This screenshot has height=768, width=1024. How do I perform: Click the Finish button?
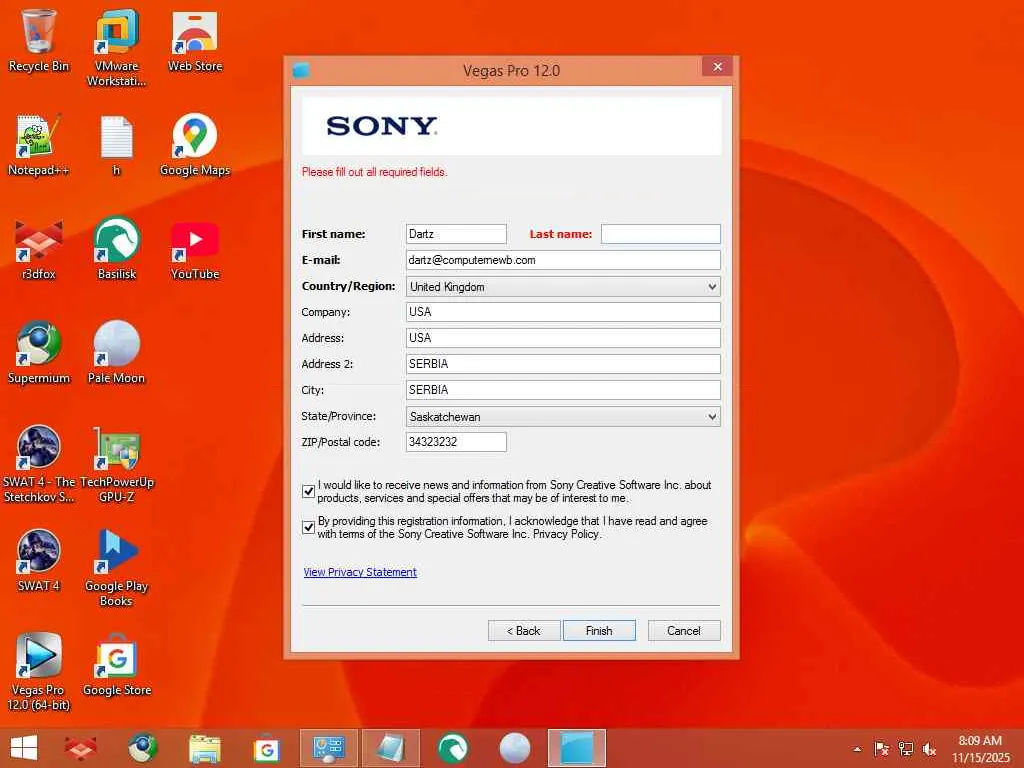point(599,630)
